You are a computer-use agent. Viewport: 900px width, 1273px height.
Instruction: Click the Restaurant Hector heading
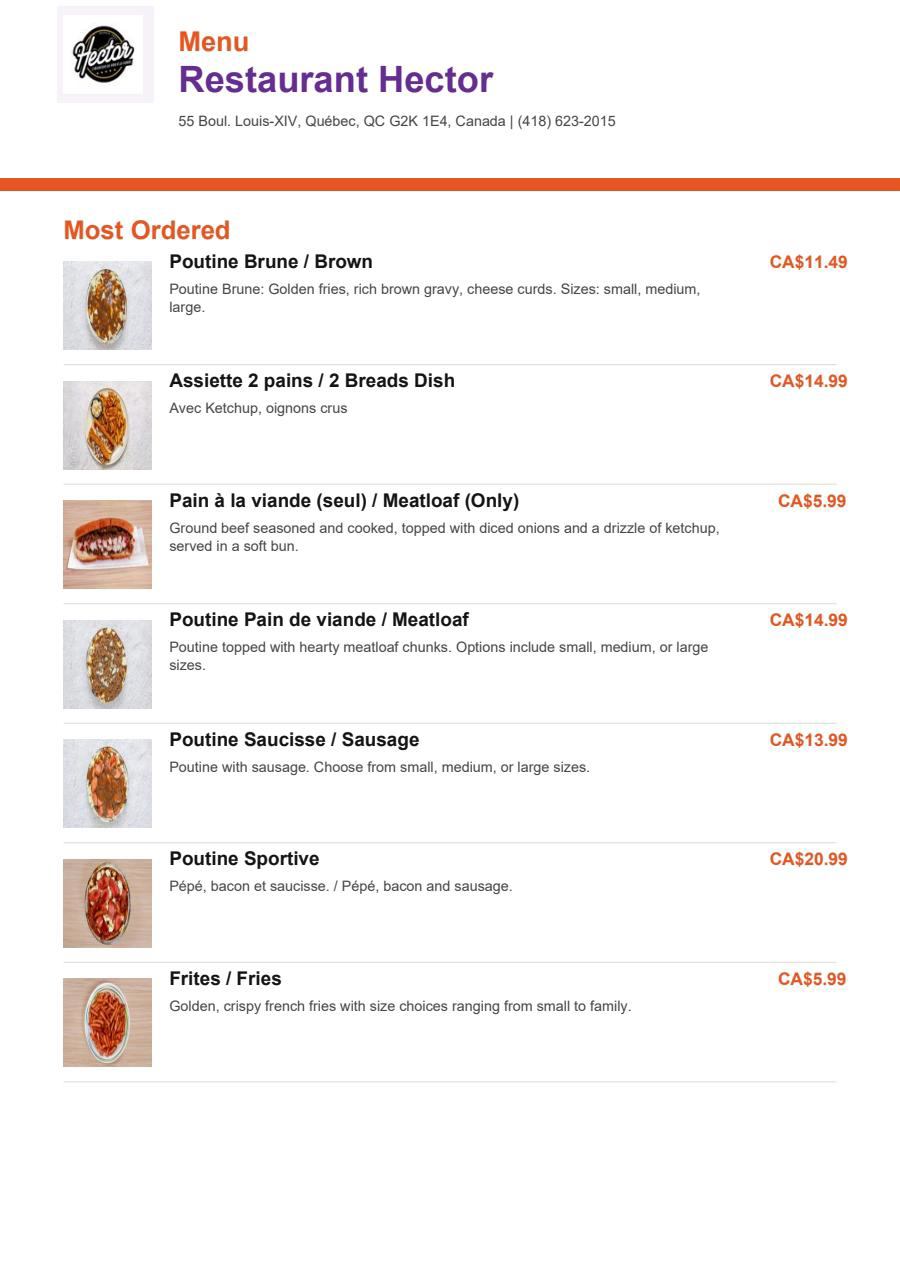point(336,80)
